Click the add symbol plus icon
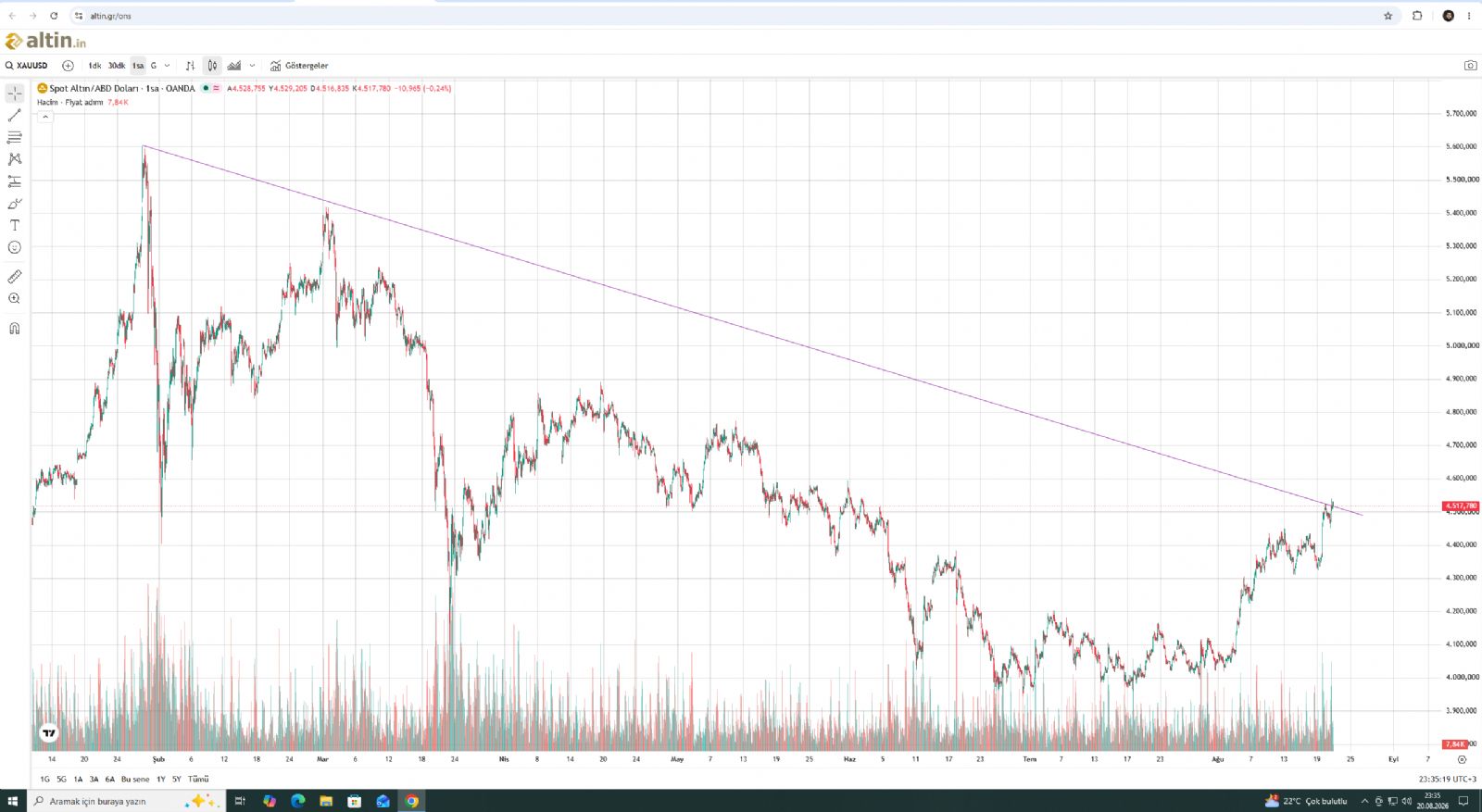 [68, 66]
